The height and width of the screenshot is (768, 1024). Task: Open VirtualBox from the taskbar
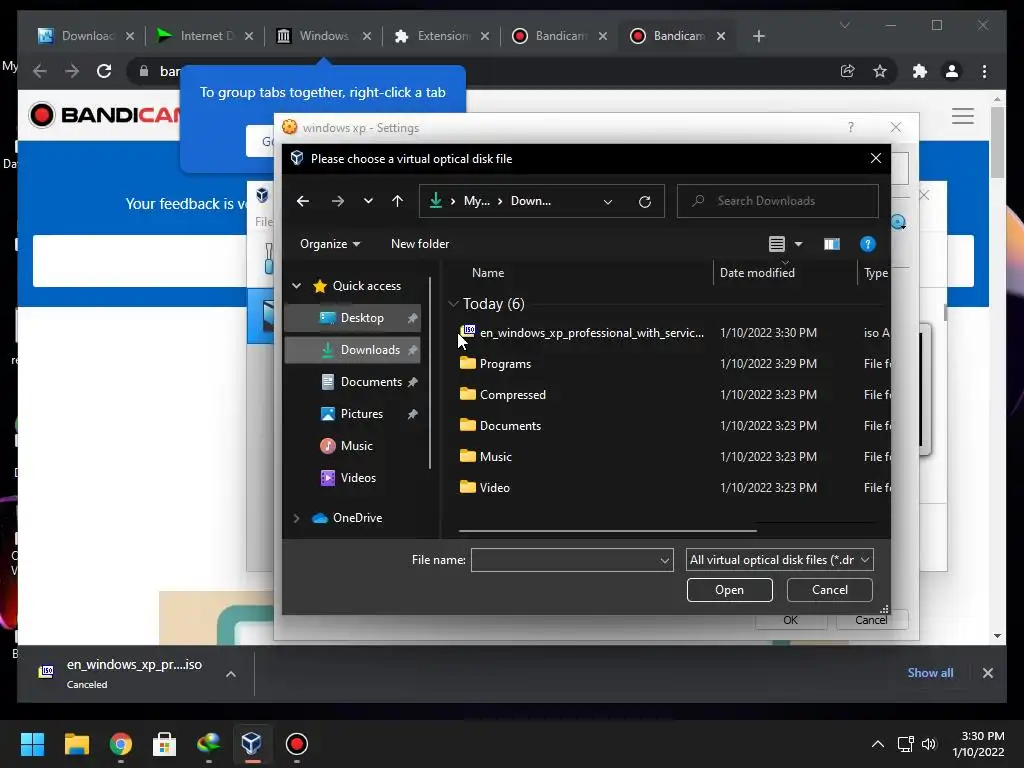[x=251, y=744]
